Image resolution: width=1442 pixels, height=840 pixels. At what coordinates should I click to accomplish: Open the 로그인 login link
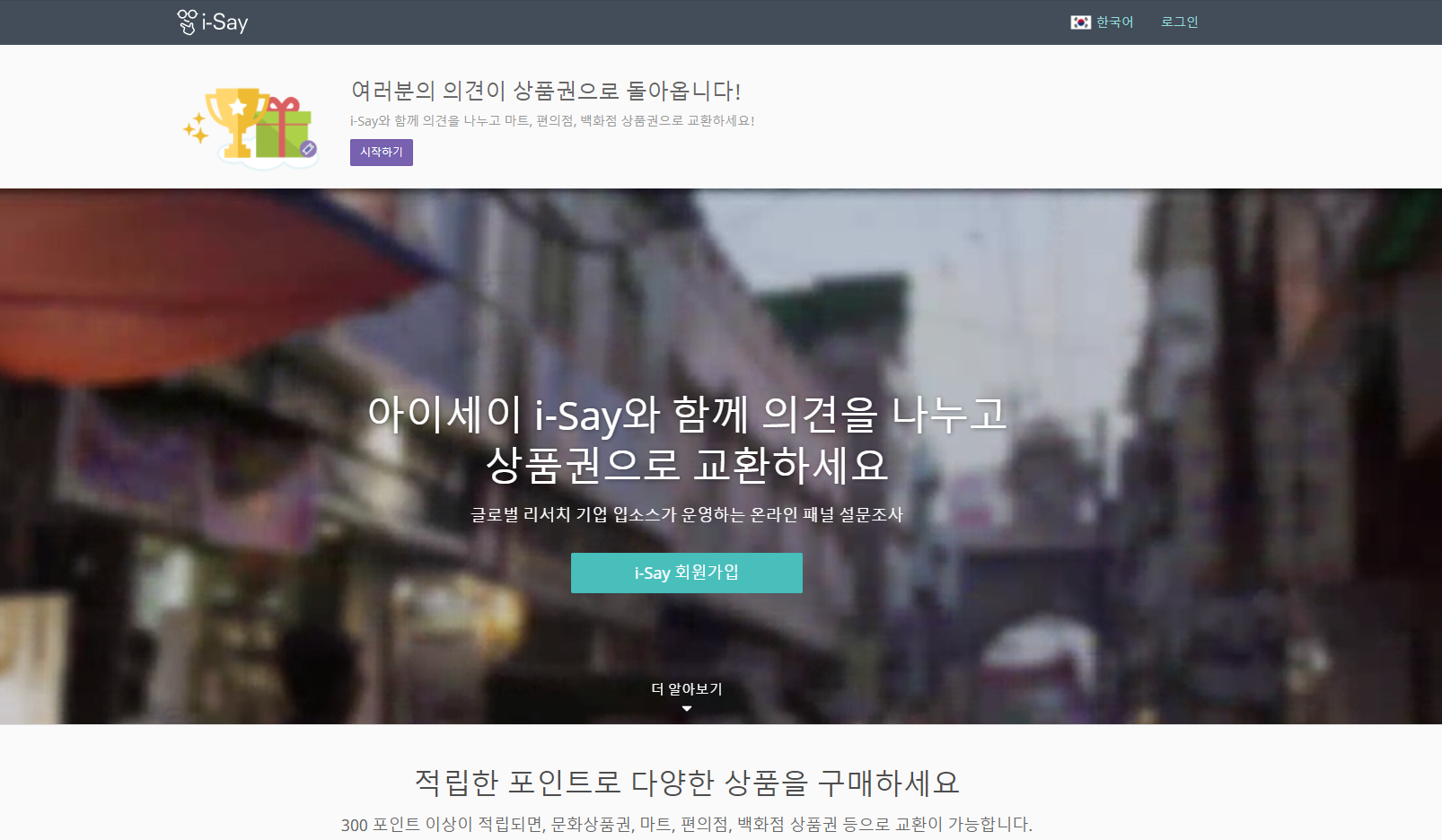[x=1180, y=22]
